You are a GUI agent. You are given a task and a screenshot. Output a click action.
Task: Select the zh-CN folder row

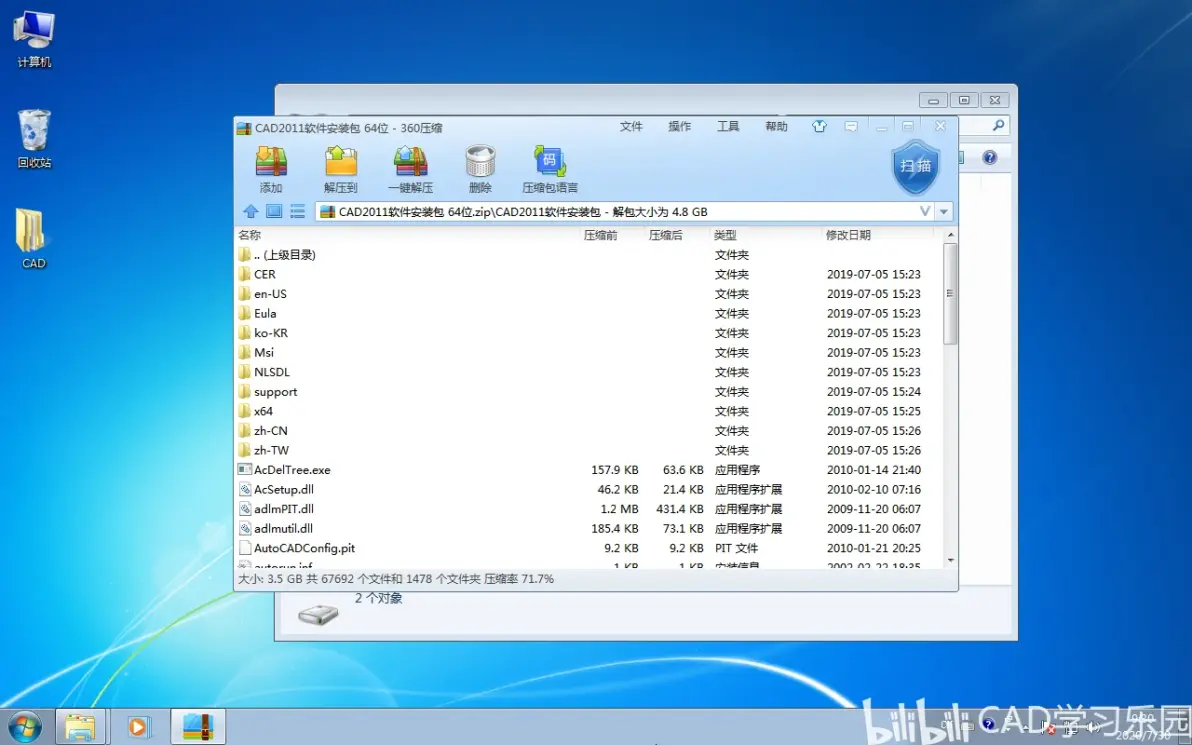point(588,431)
